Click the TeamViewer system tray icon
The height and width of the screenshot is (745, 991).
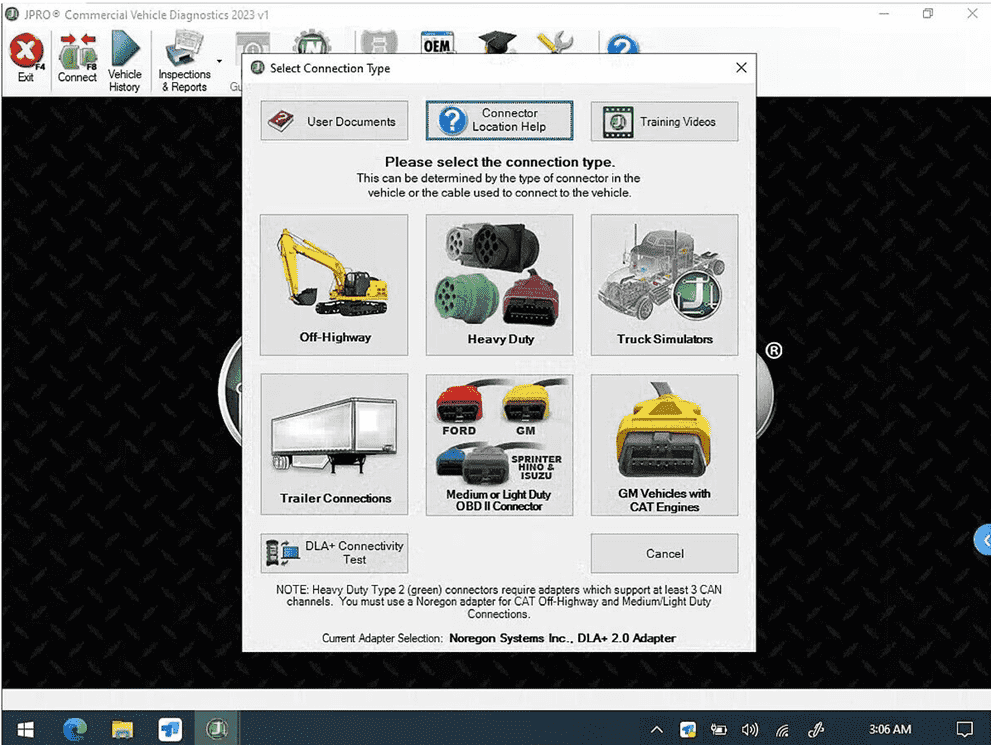688,730
